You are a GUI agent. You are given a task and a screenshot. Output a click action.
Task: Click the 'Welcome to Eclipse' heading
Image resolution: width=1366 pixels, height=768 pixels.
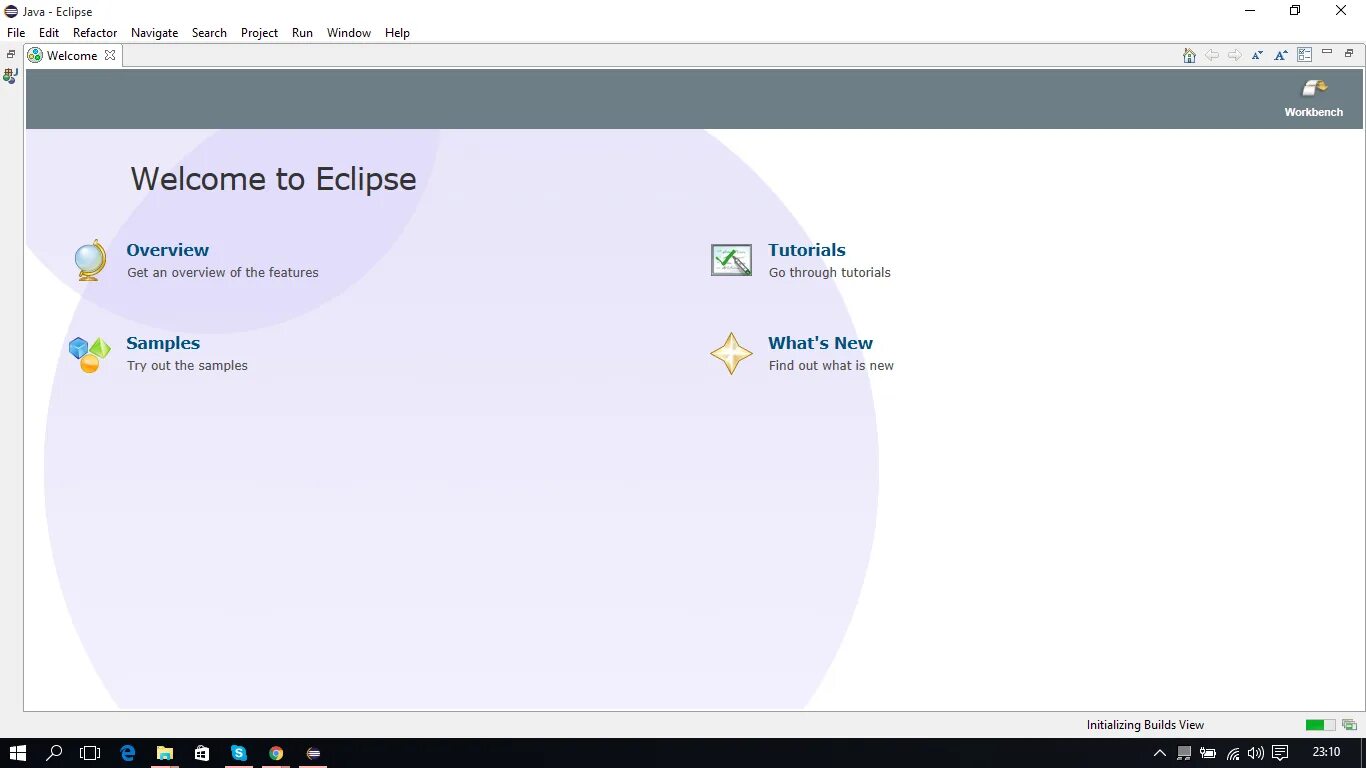coord(273,178)
